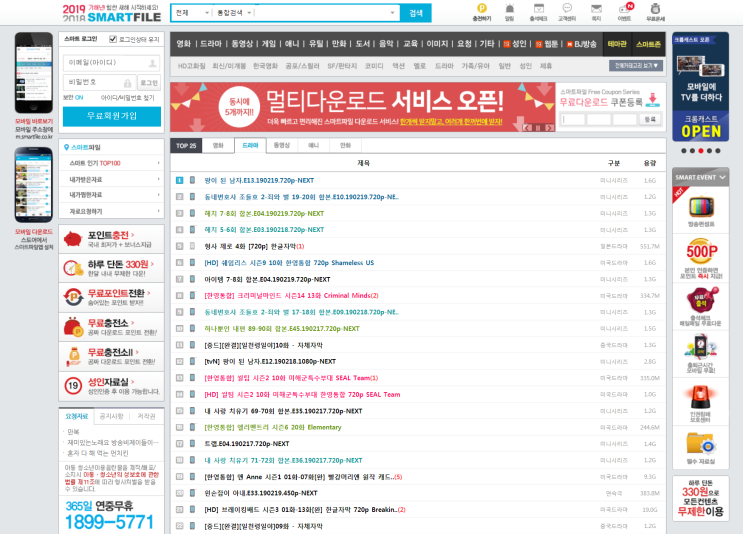The height and width of the screenshot is (534, 743).
Task: Click the first coupon code field
Action: point(573,119)
